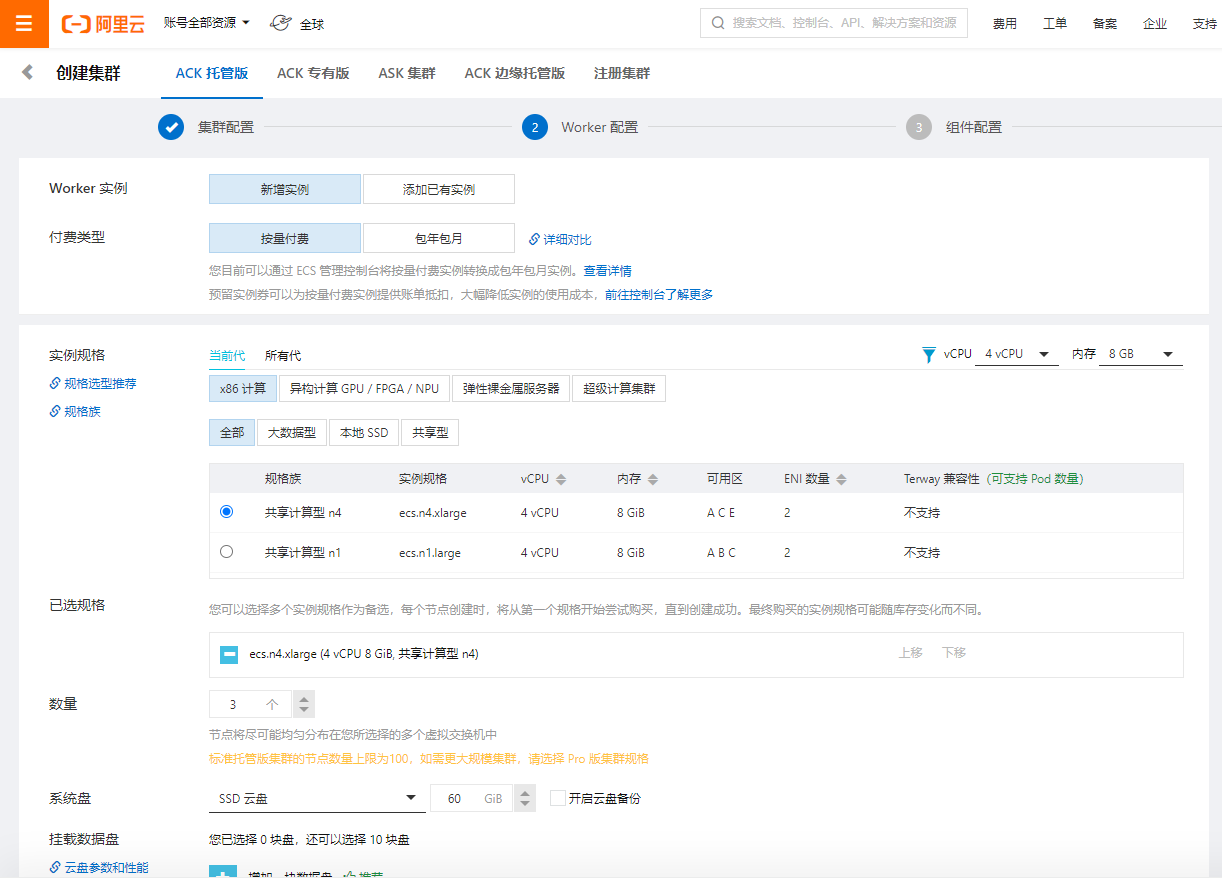Click link icon beside 规格族
The image size is (1222, 881).
click(55, 411)
